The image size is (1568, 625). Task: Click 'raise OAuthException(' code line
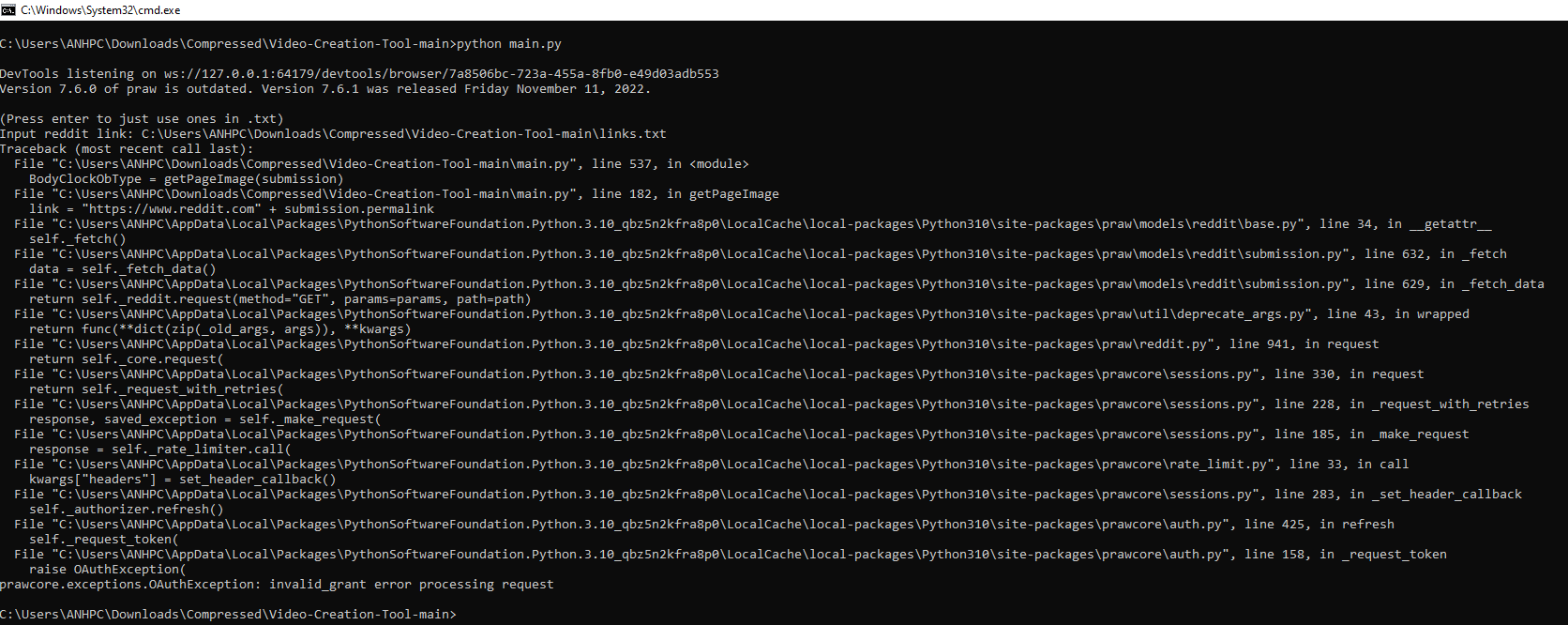pos(108,570)
